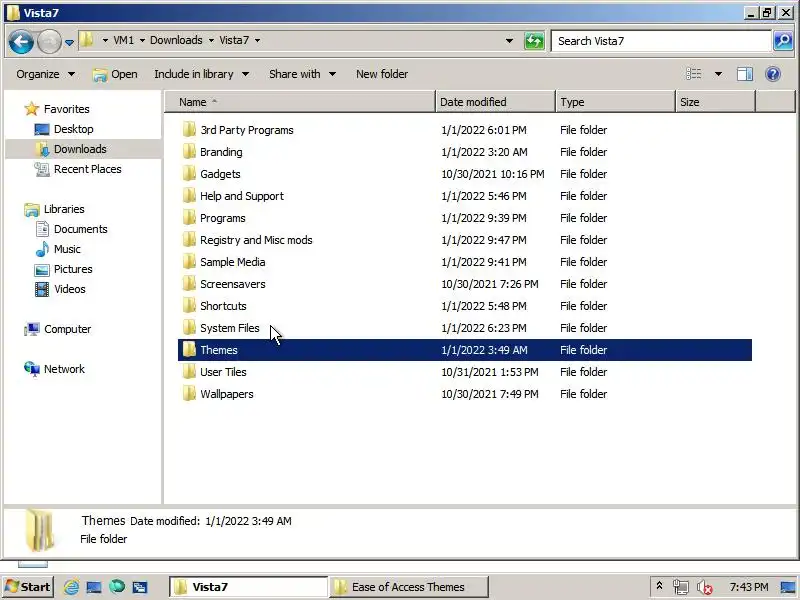800x600 pixels.
Task: Switch to Ease of Access Themes window
Action: click(x=409, y=587)
